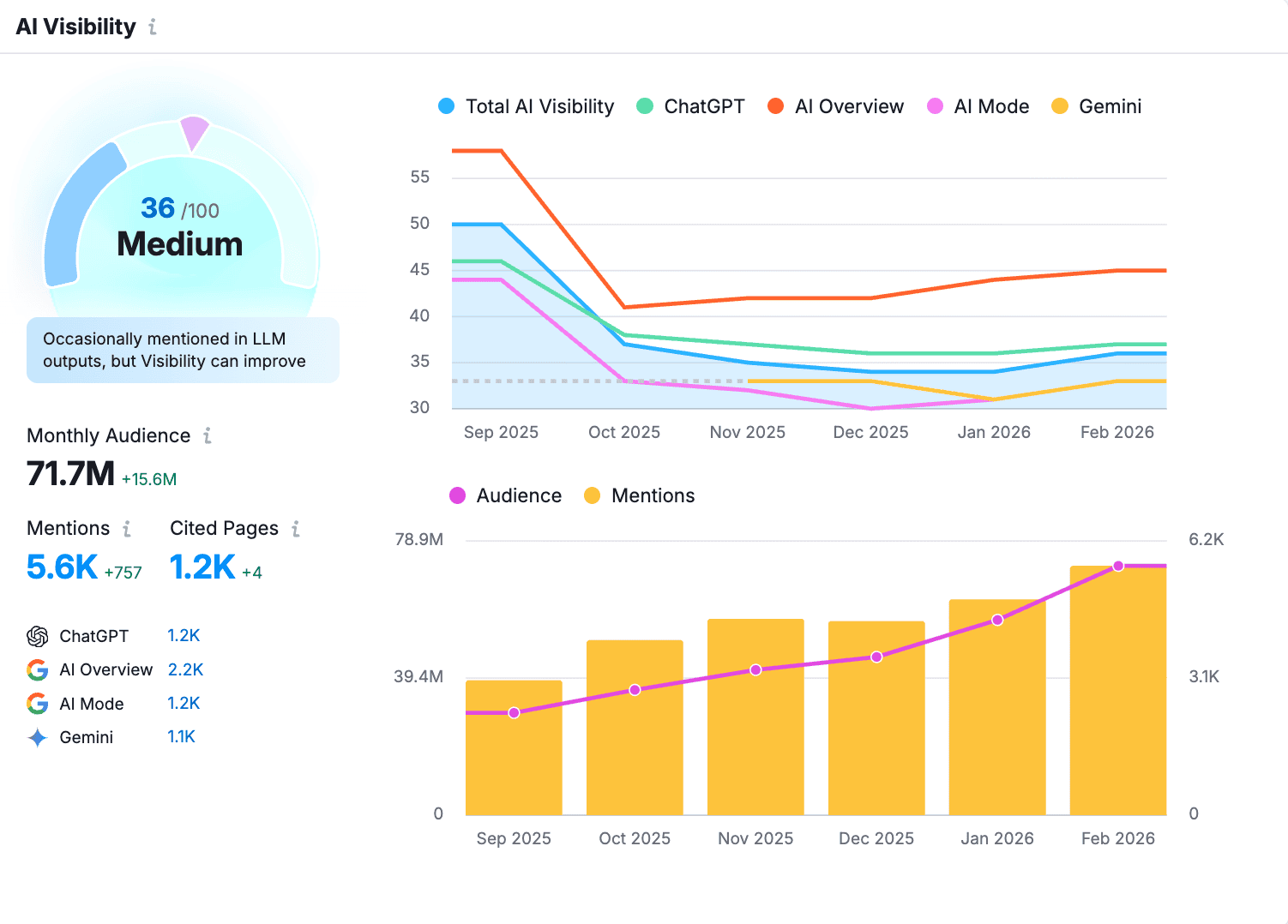
Task: Open the 5.6K mentions value
Action: (x=62, y=567)
